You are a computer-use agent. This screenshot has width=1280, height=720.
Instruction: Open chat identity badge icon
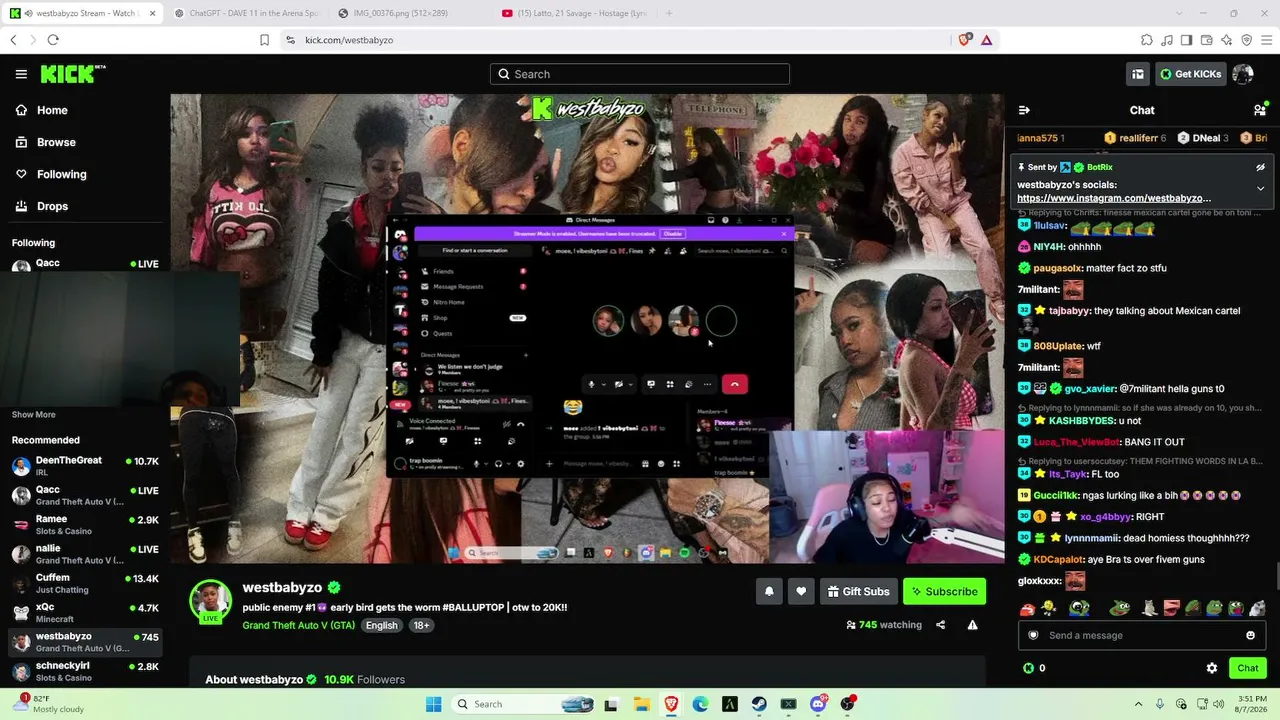(x=1033, y=635)
